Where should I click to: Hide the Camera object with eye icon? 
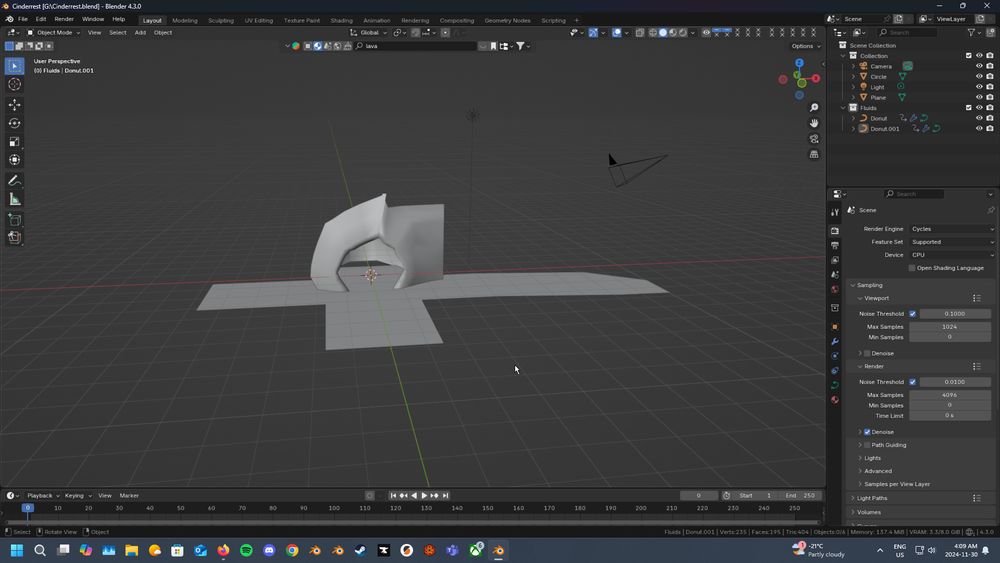coord(979,66)
